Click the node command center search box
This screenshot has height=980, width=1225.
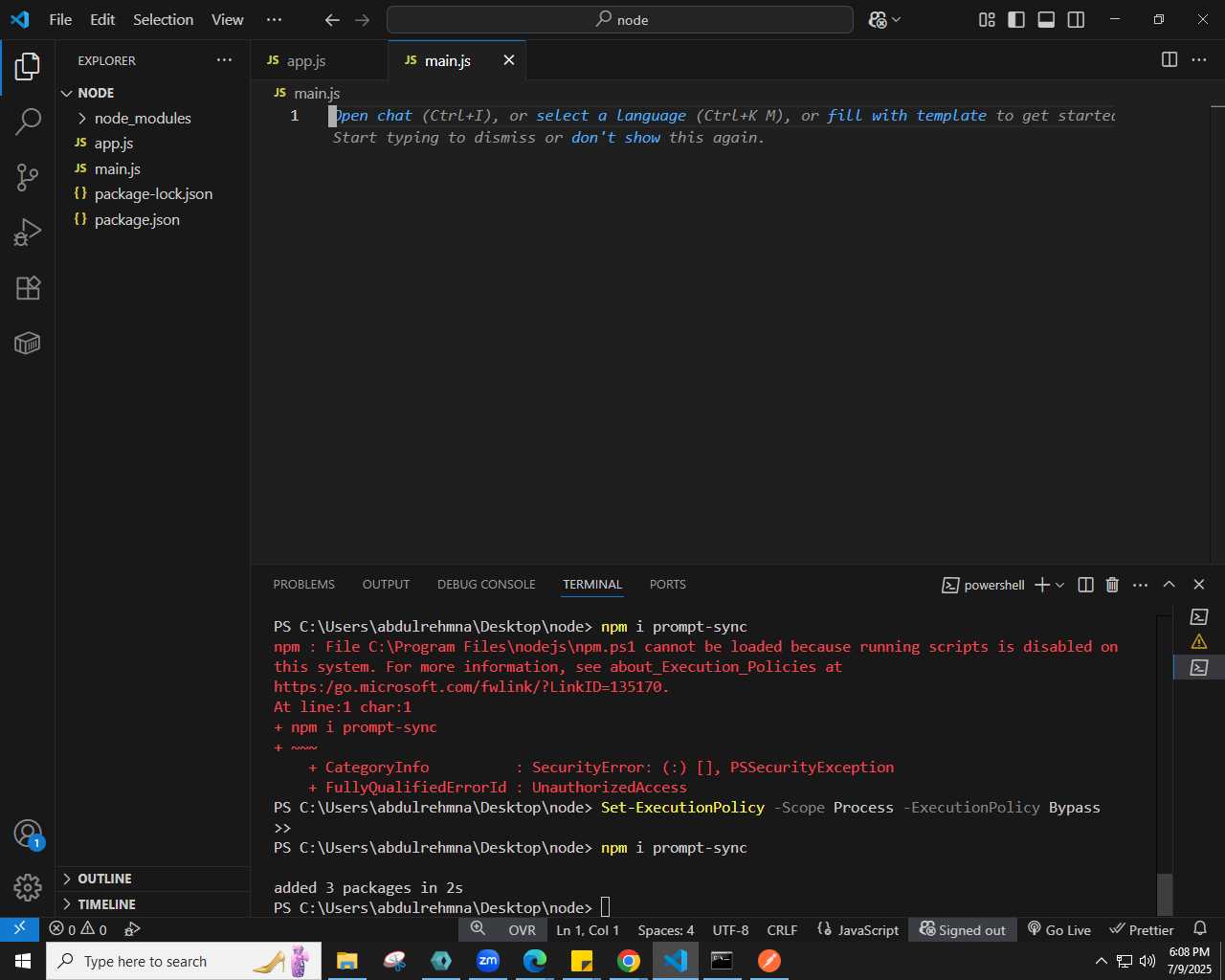[x=619, y=19]
